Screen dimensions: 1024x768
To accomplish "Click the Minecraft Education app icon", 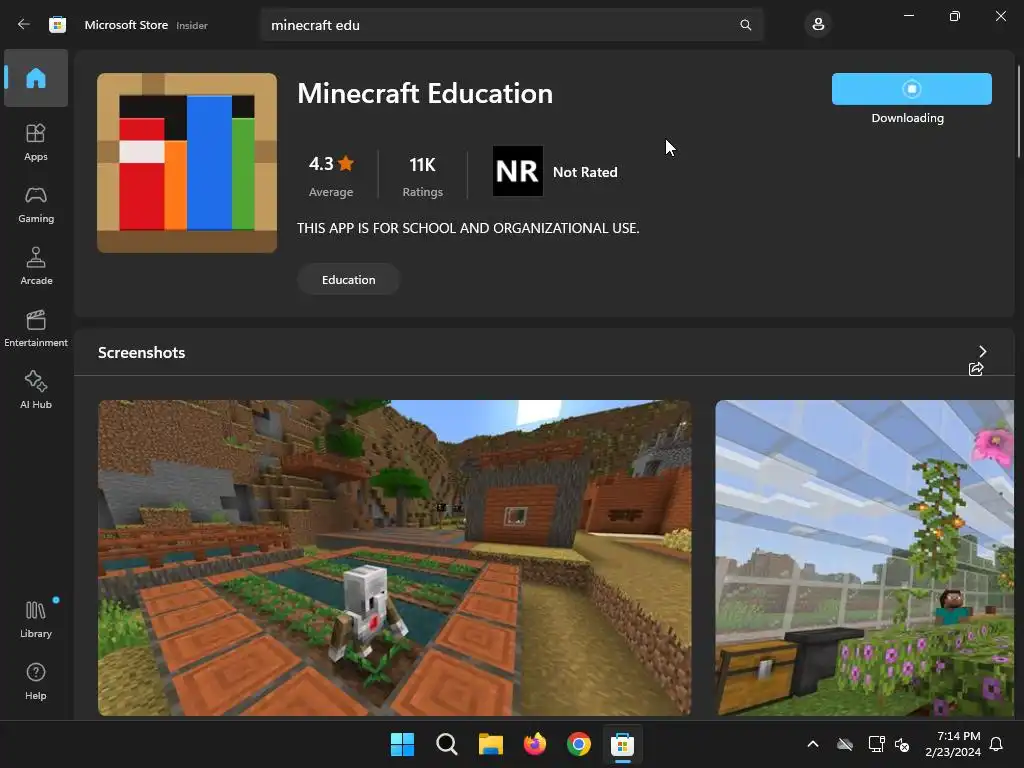I will coord(187,163).
